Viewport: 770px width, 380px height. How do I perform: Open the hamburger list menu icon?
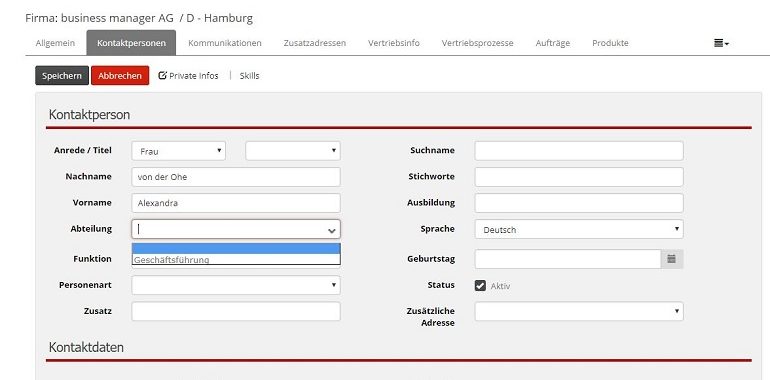pyautogui.click(x=721, y=43)
